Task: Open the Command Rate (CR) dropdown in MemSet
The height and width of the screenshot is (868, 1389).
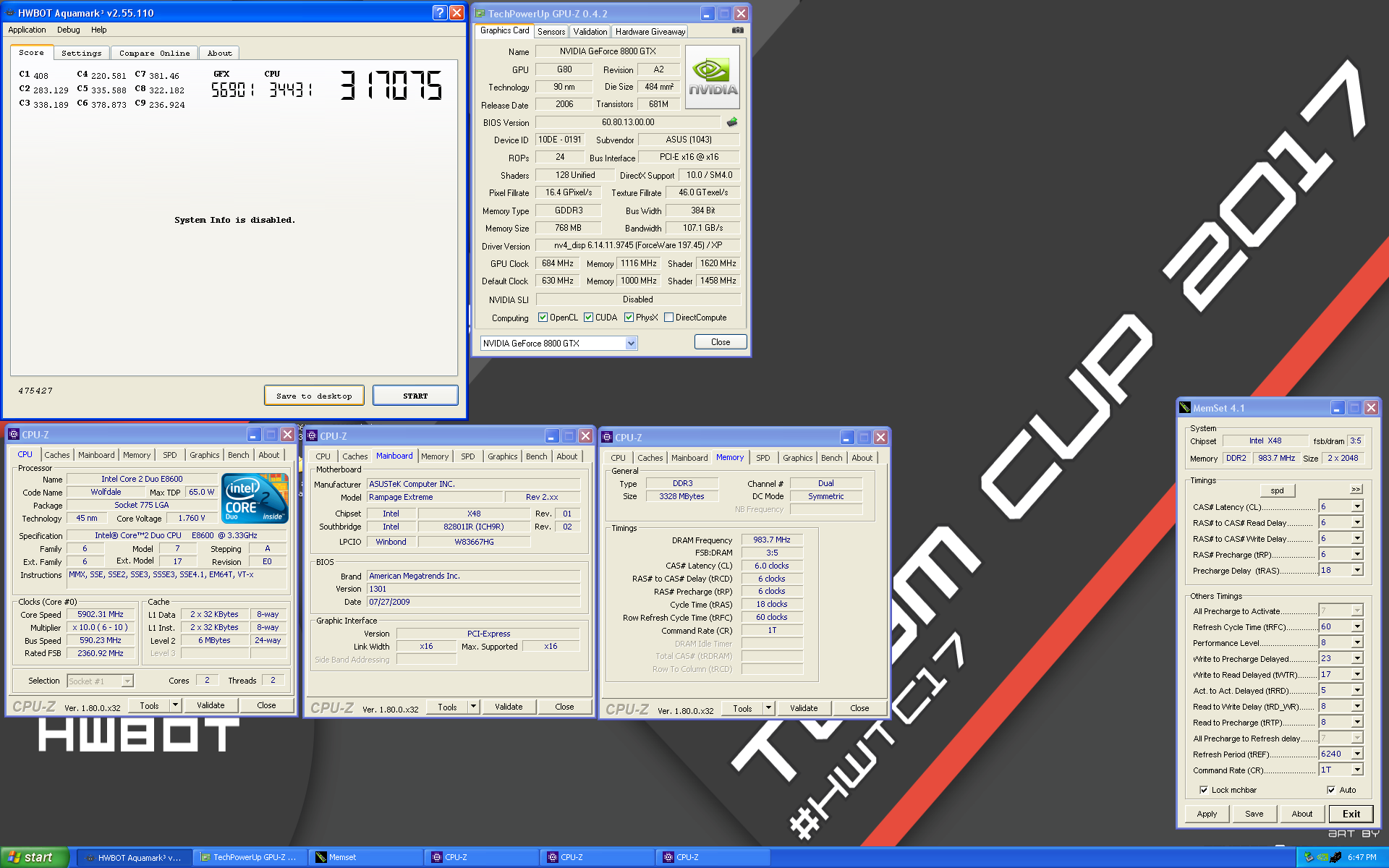Action: (x=1357, y=770)
